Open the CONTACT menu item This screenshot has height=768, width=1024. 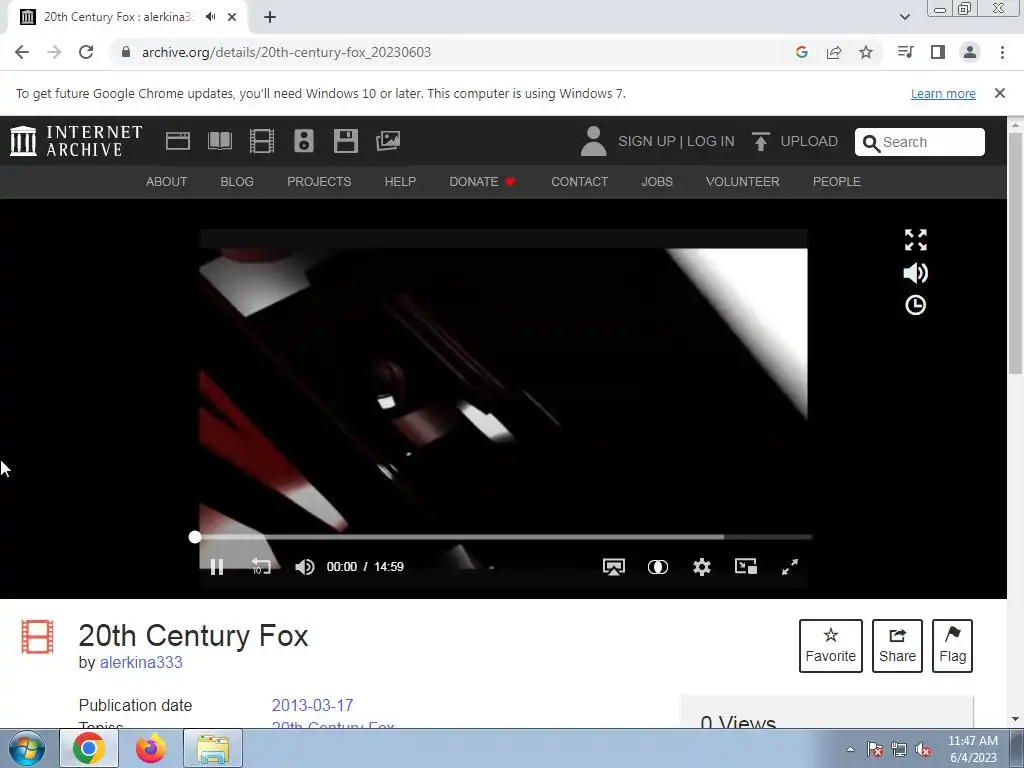(x=579, y=182)
